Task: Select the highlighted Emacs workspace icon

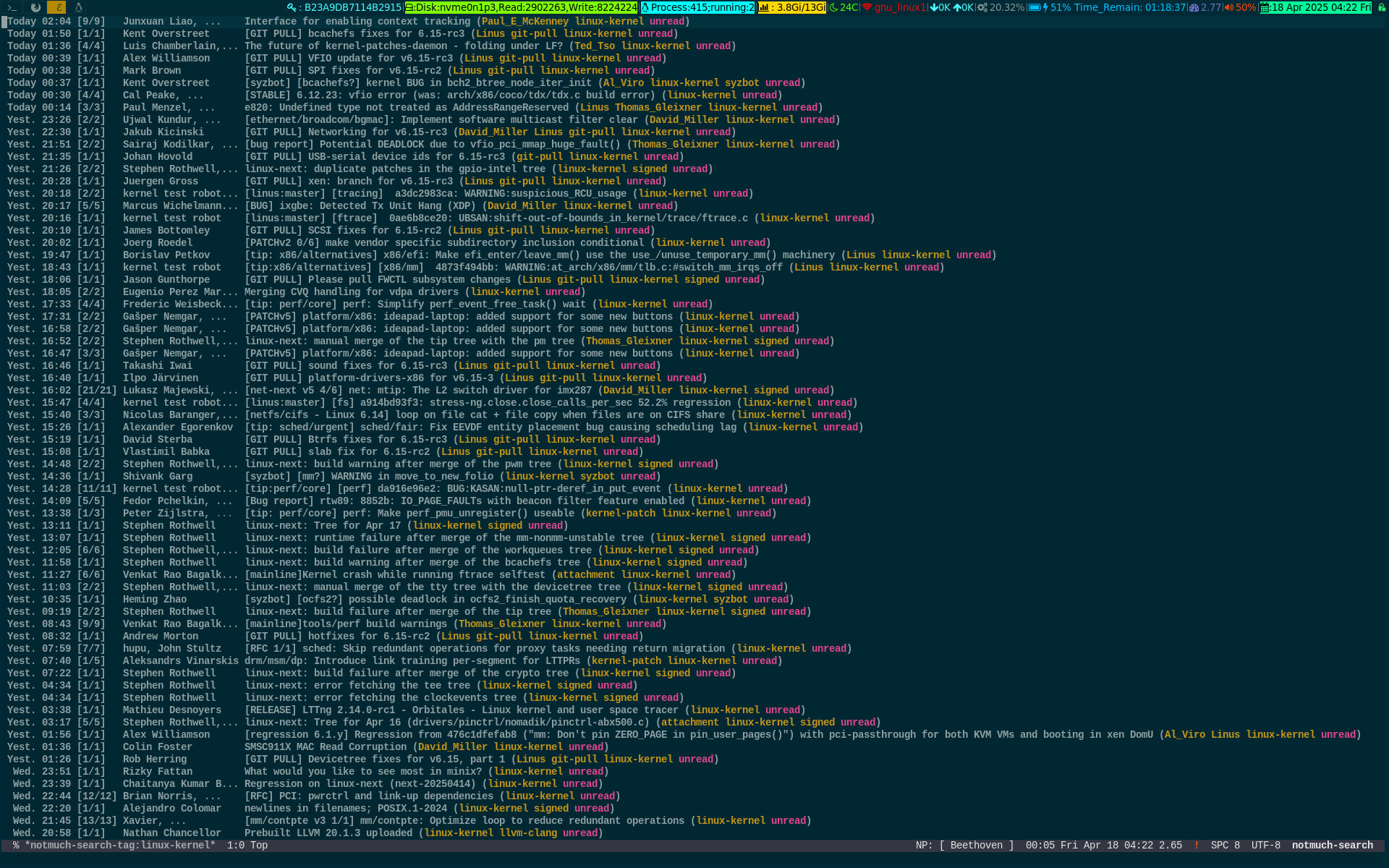Action: [56, 7]
